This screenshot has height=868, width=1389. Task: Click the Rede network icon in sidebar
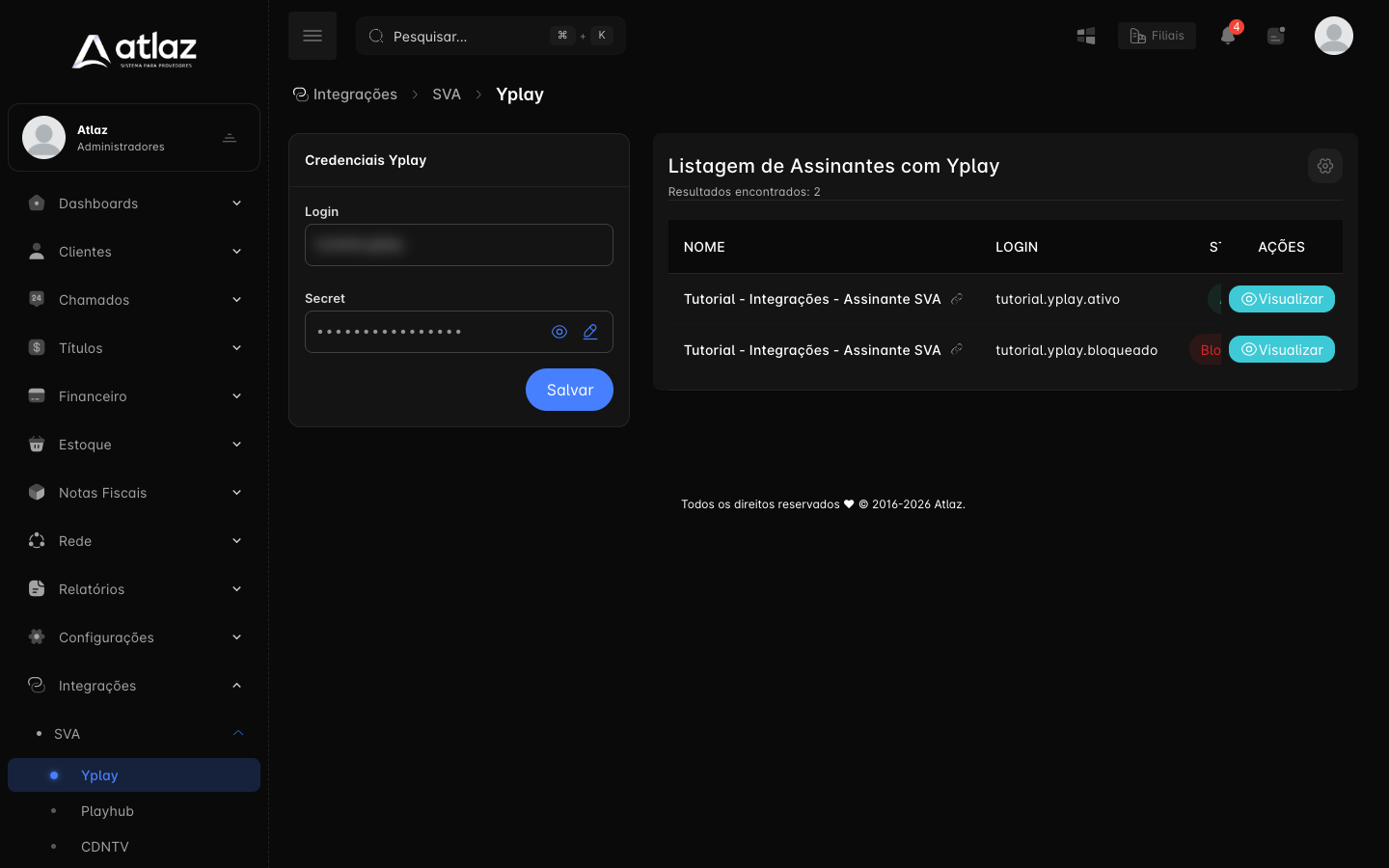37,541
